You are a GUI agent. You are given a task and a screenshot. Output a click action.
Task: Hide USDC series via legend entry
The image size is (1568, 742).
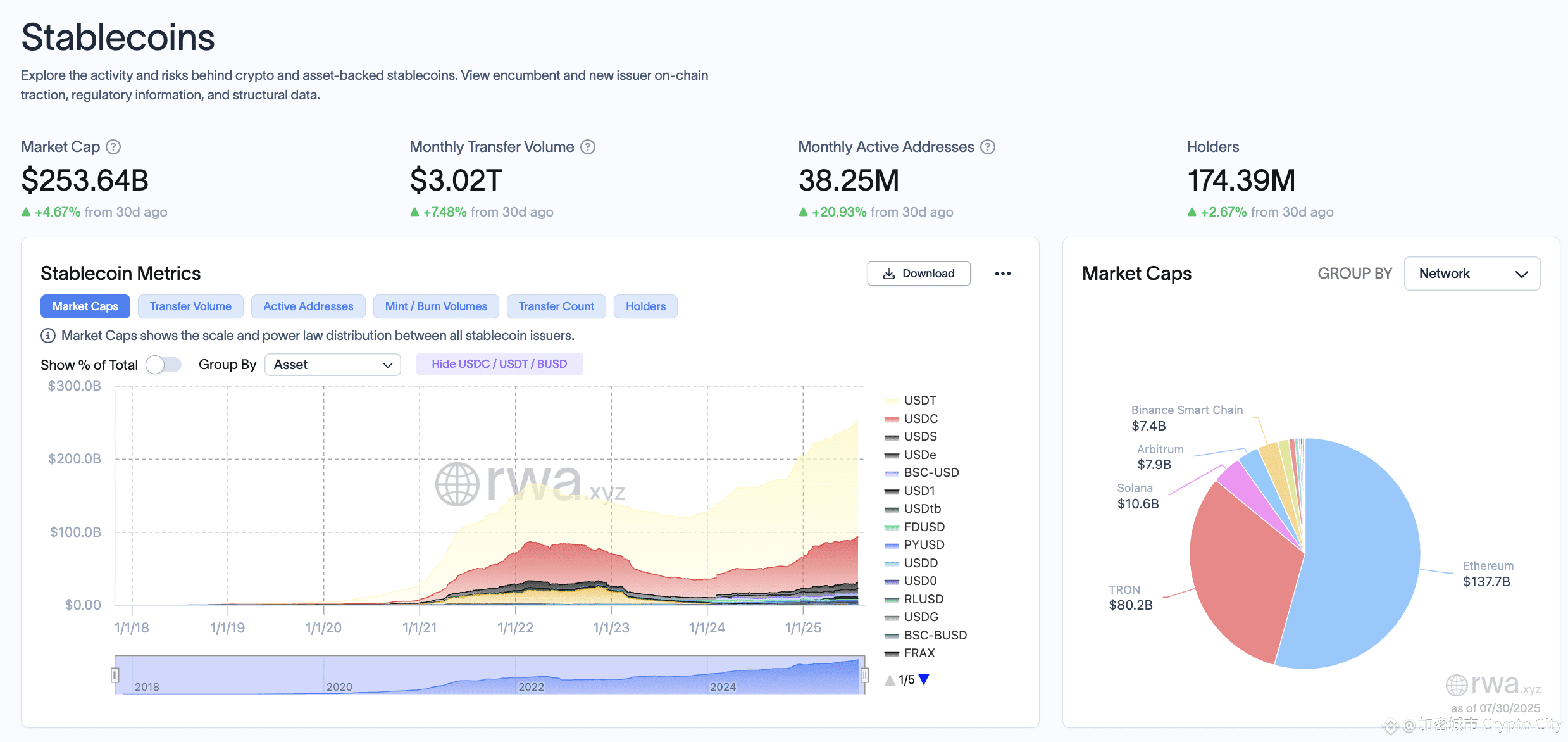pos(911,418)
